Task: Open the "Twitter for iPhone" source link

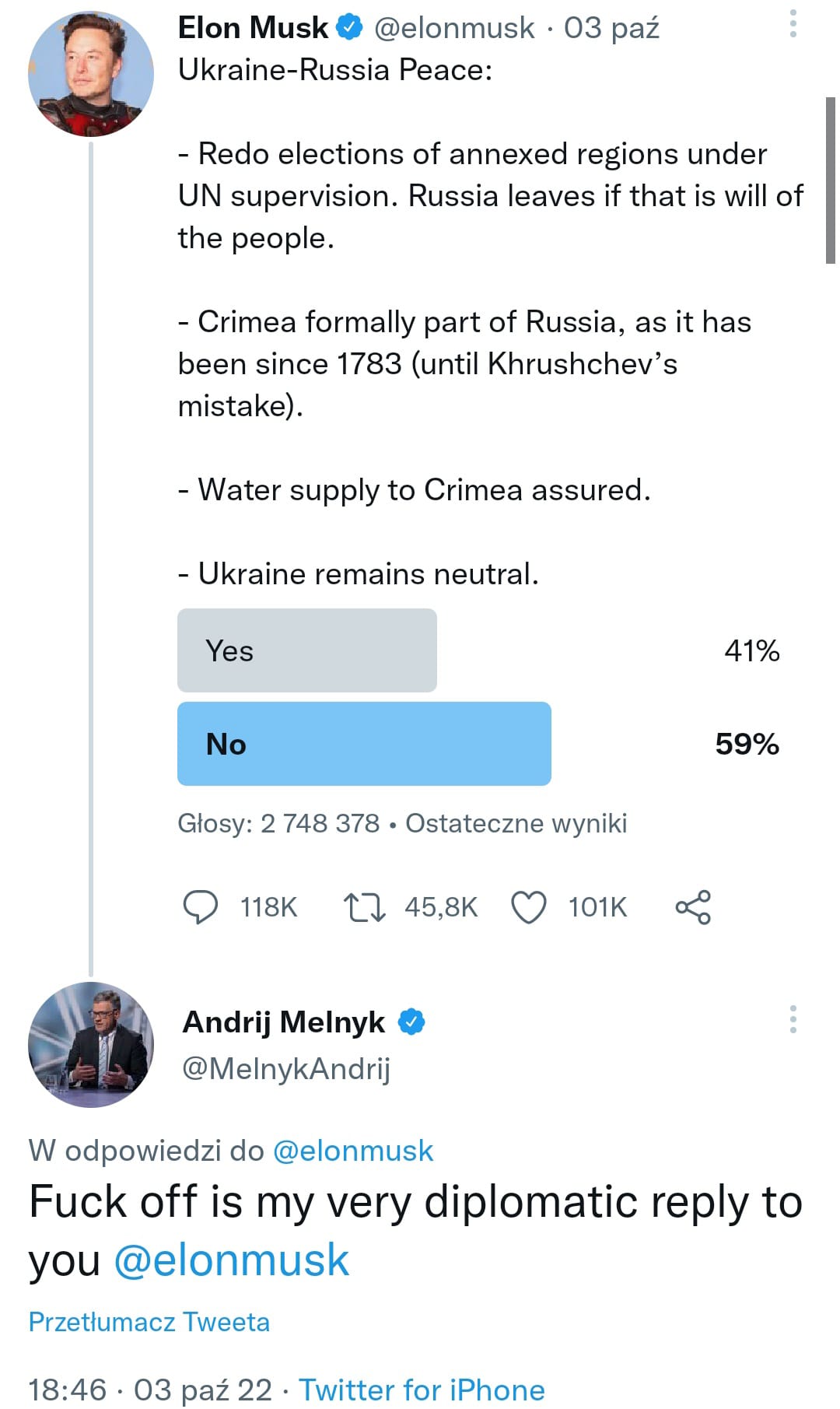Action: tap(422, 1390)
